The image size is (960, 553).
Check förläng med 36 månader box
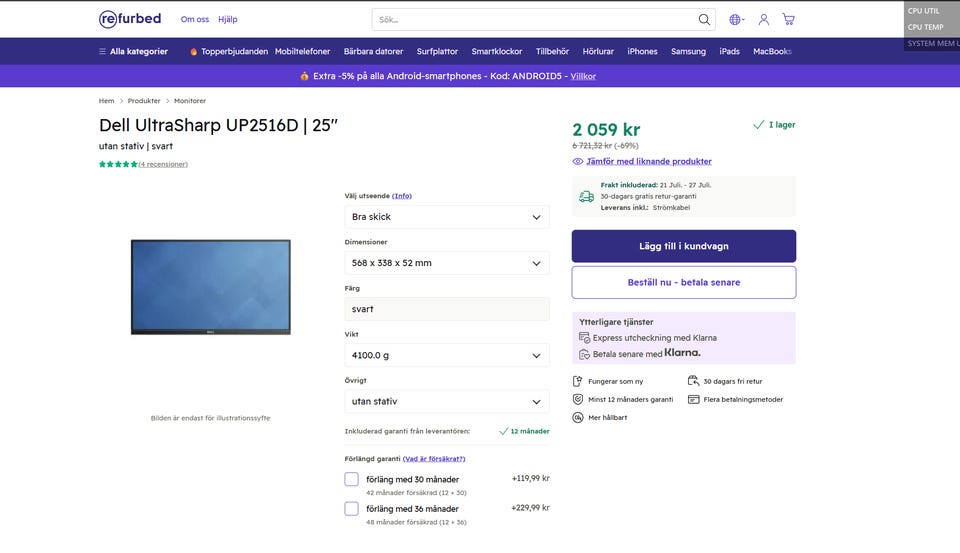[x=351, y=508]
